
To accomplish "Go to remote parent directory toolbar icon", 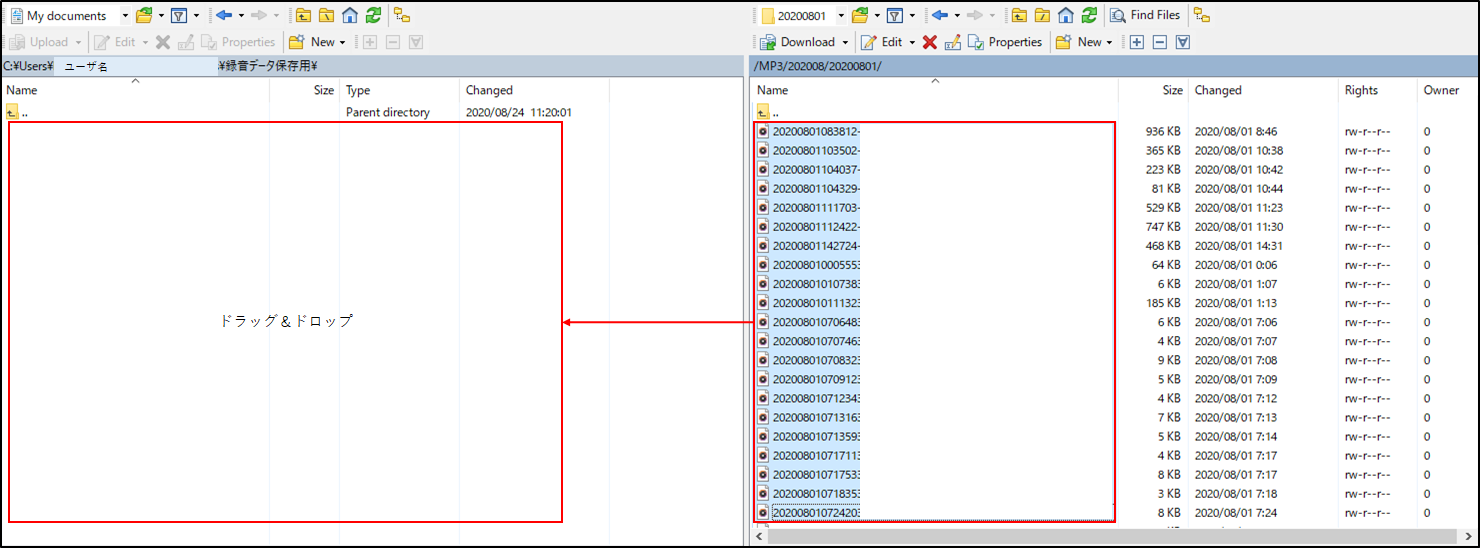I will pos(1019,15).
